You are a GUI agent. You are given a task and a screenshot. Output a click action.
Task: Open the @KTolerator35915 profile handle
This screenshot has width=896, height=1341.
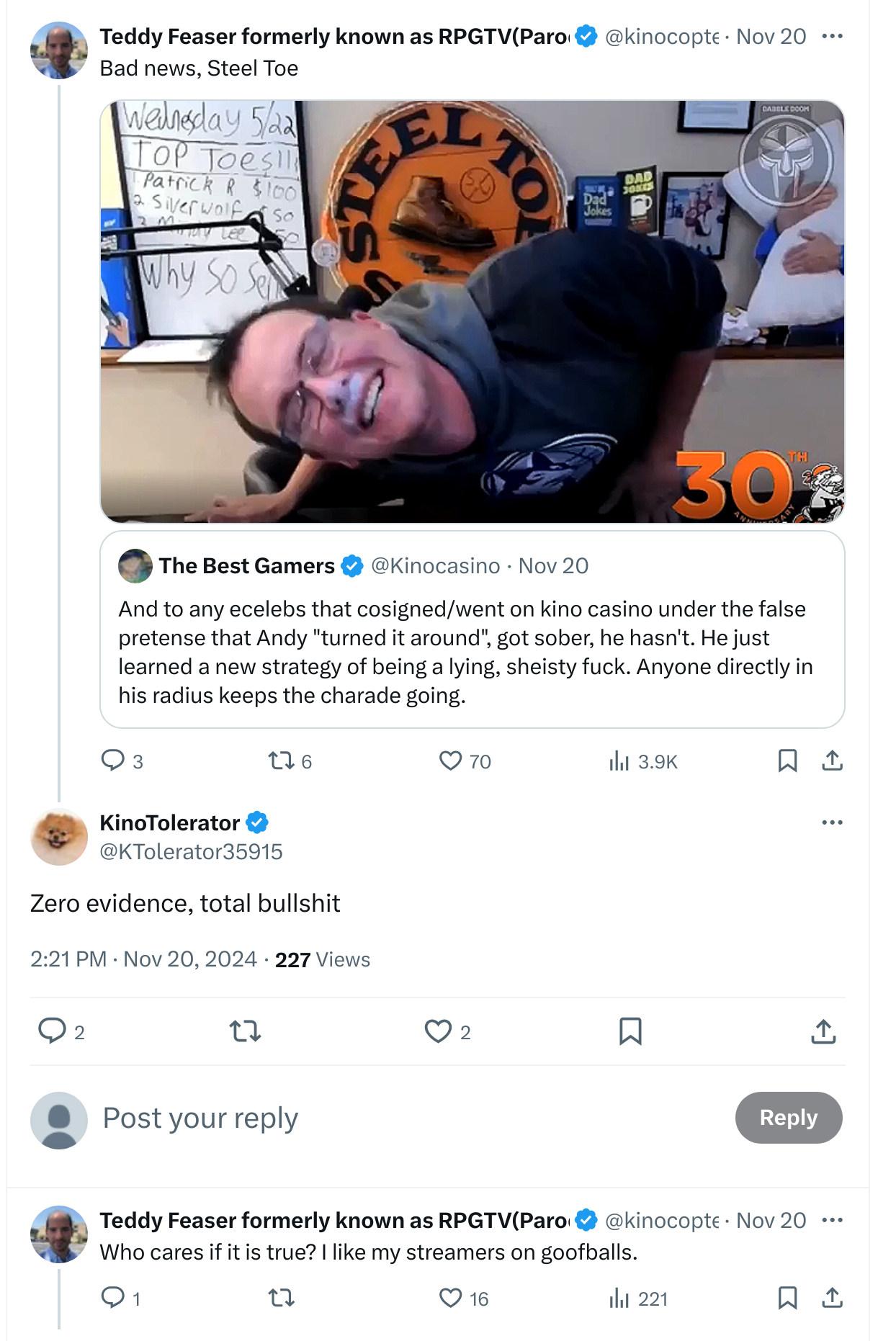pyautogui.click(x=191, y=852)
